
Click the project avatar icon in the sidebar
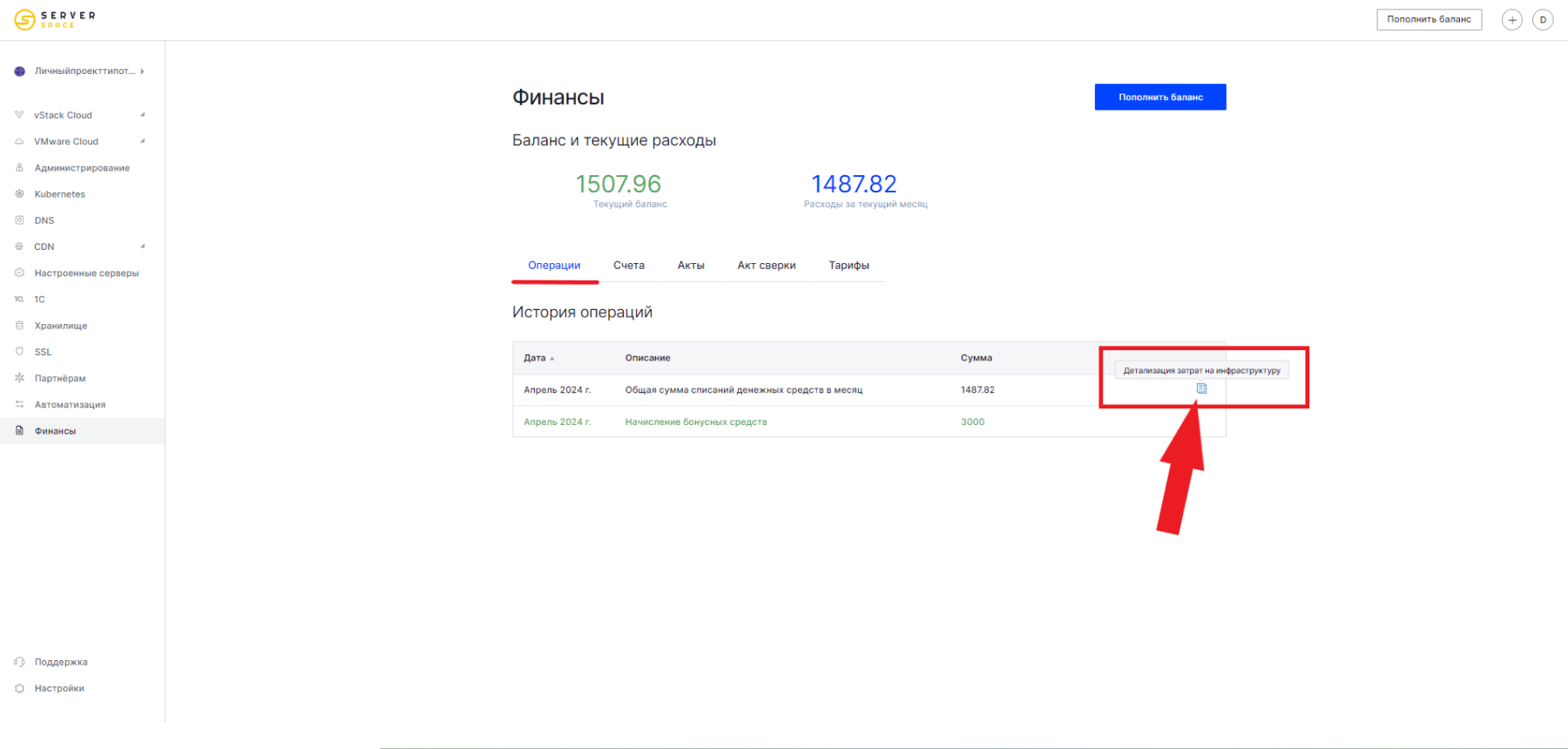click(x=19, y=71)
